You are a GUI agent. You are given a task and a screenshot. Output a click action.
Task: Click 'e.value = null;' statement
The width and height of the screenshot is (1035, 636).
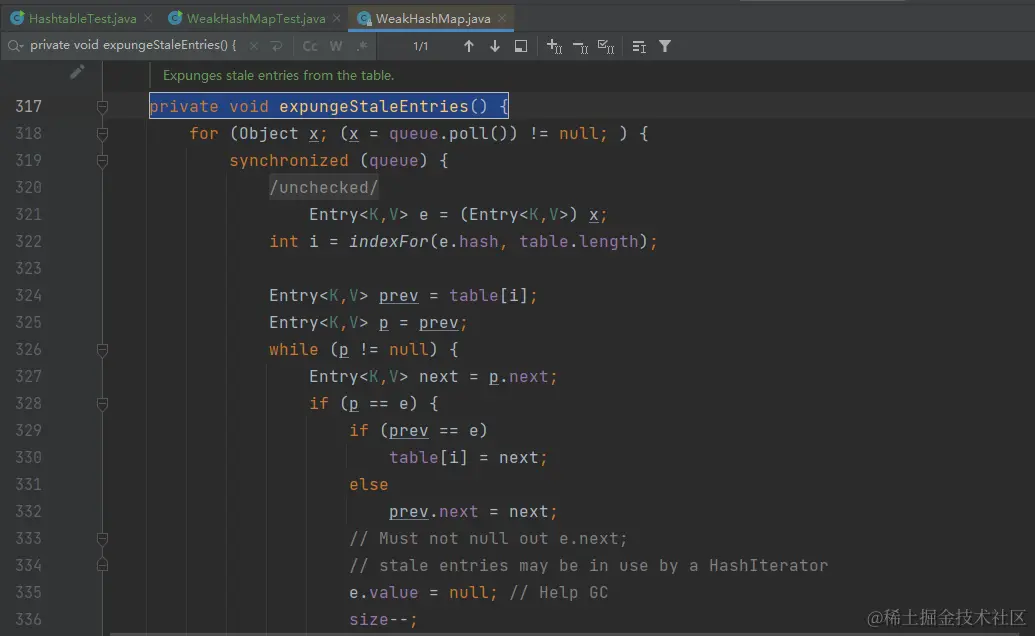(x=423, y=592)
